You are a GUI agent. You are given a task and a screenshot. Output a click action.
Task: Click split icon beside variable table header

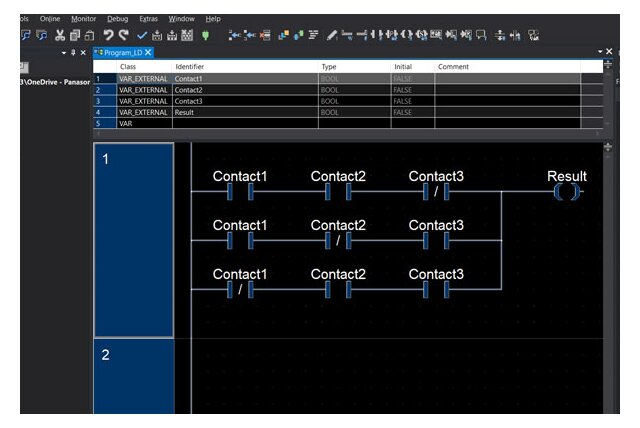(608, 65)
